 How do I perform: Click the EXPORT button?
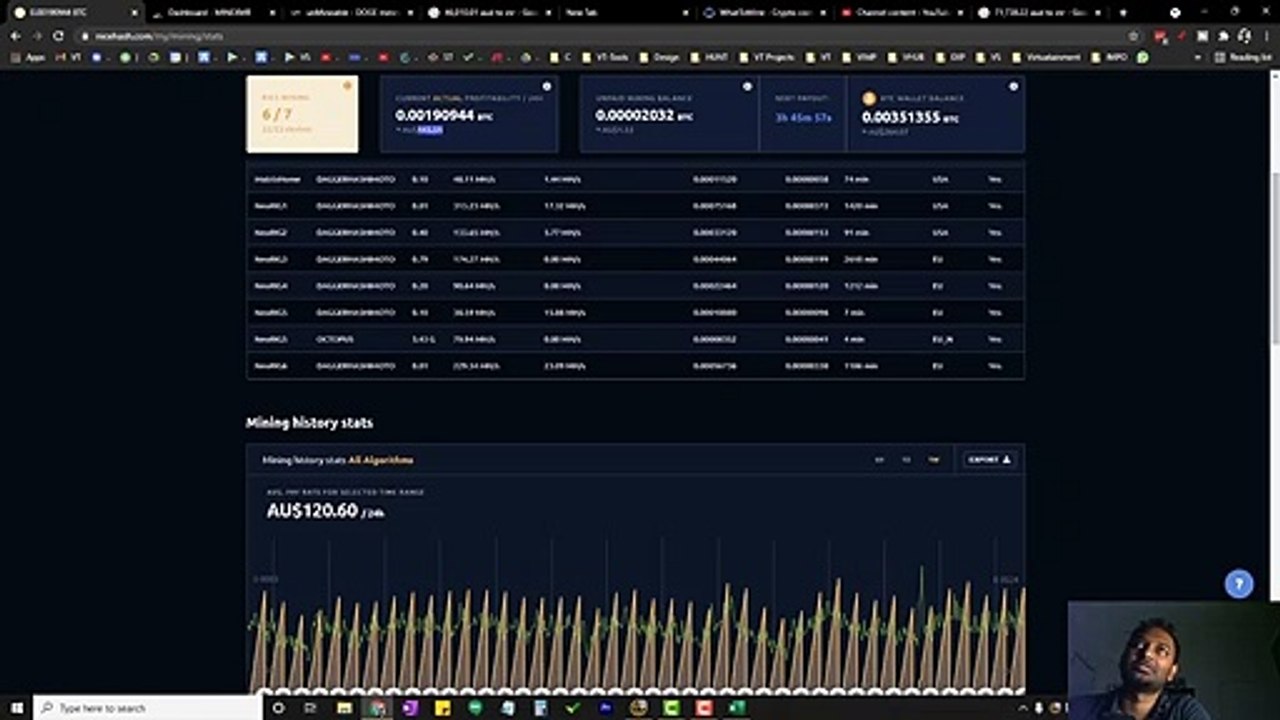989,460
